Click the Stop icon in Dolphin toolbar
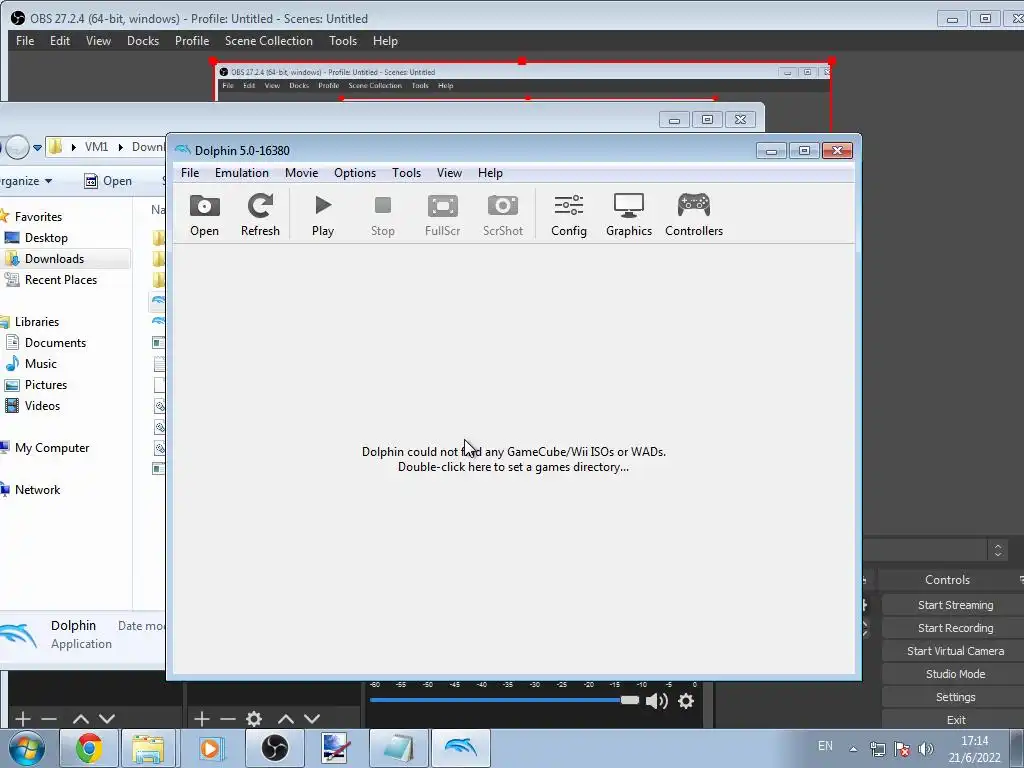The width and height of the screenshot is (1024, 768). coord(383,215)
